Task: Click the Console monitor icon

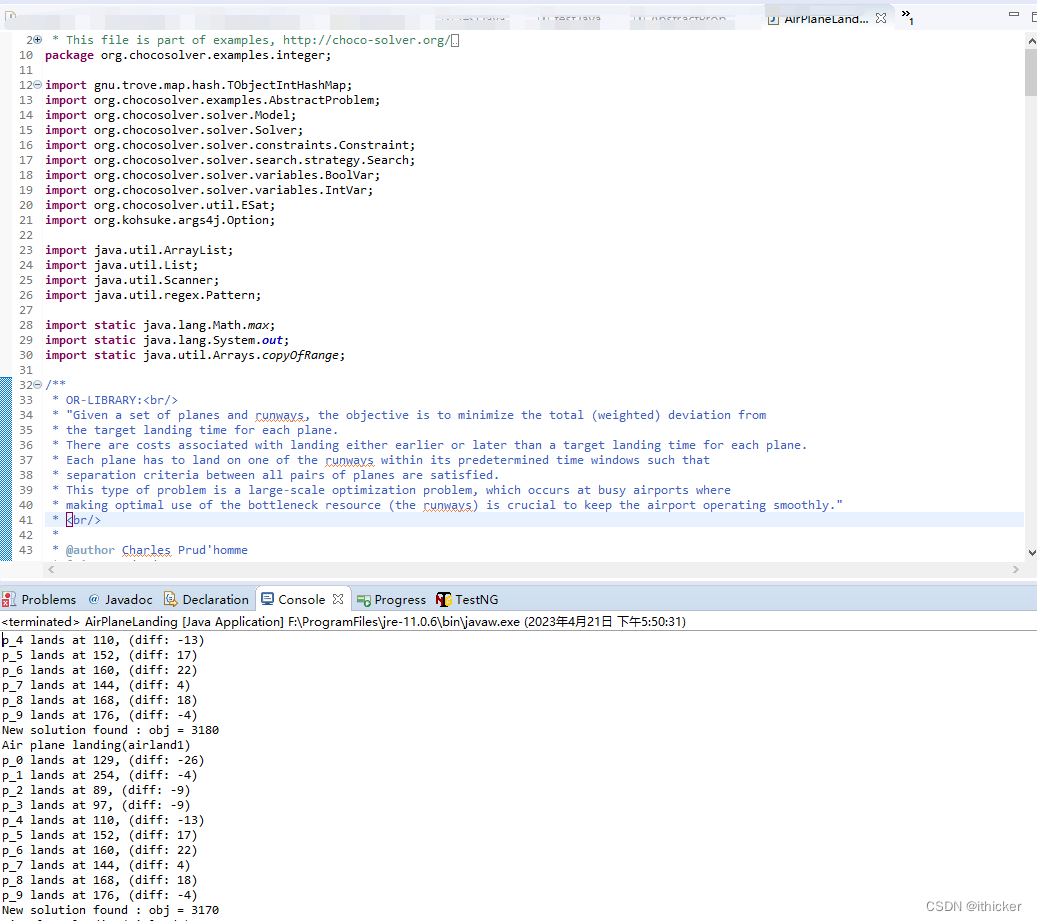Action: 267,599
